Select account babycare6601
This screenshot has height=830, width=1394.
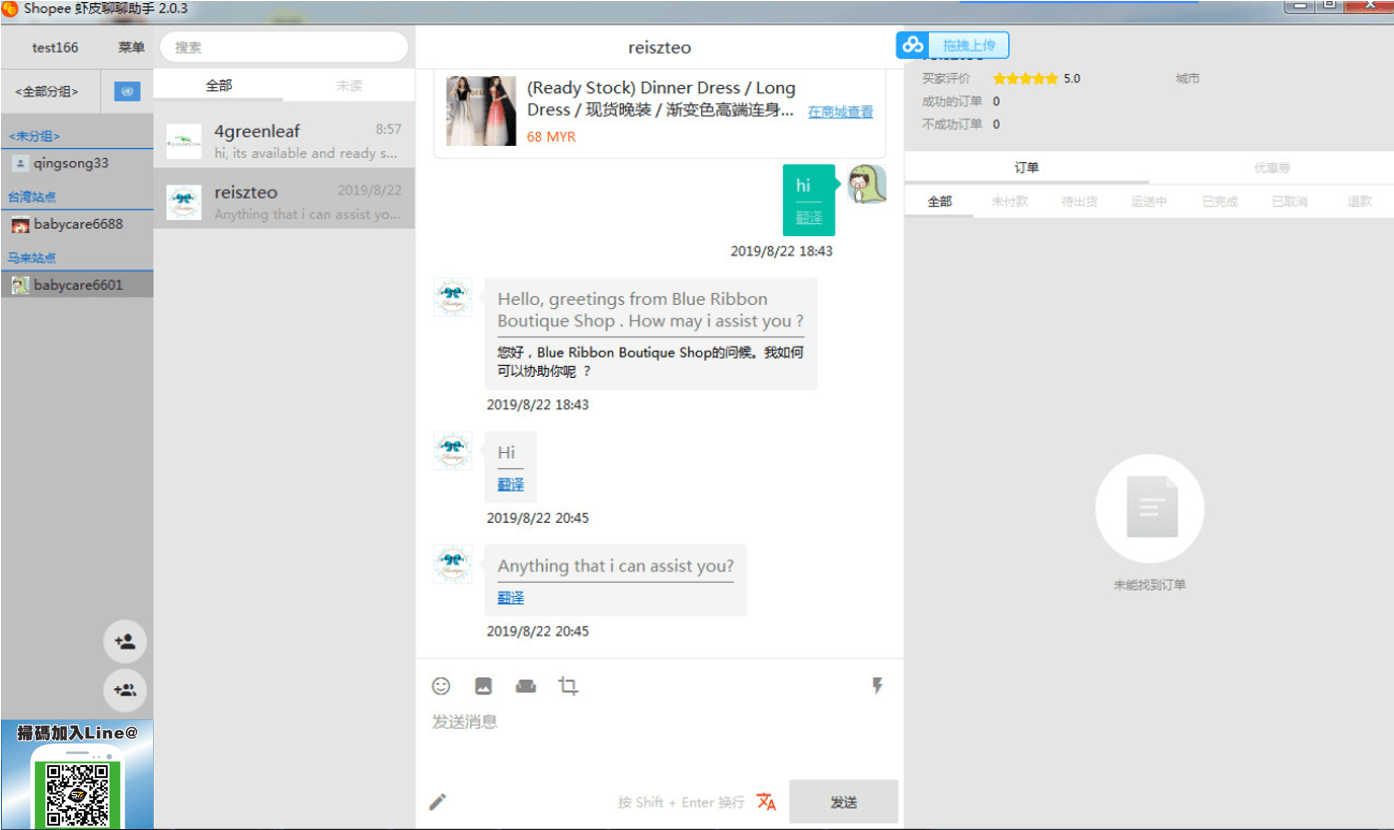click(x=77, y=285)
